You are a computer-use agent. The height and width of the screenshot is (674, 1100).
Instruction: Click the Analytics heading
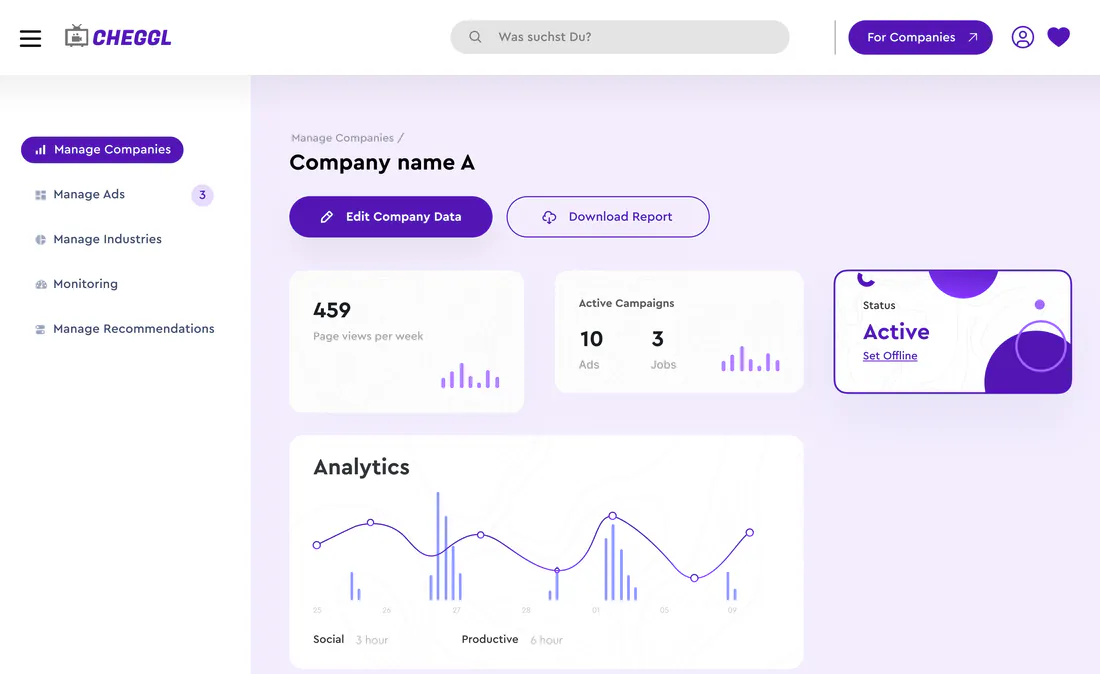[361, 467]
